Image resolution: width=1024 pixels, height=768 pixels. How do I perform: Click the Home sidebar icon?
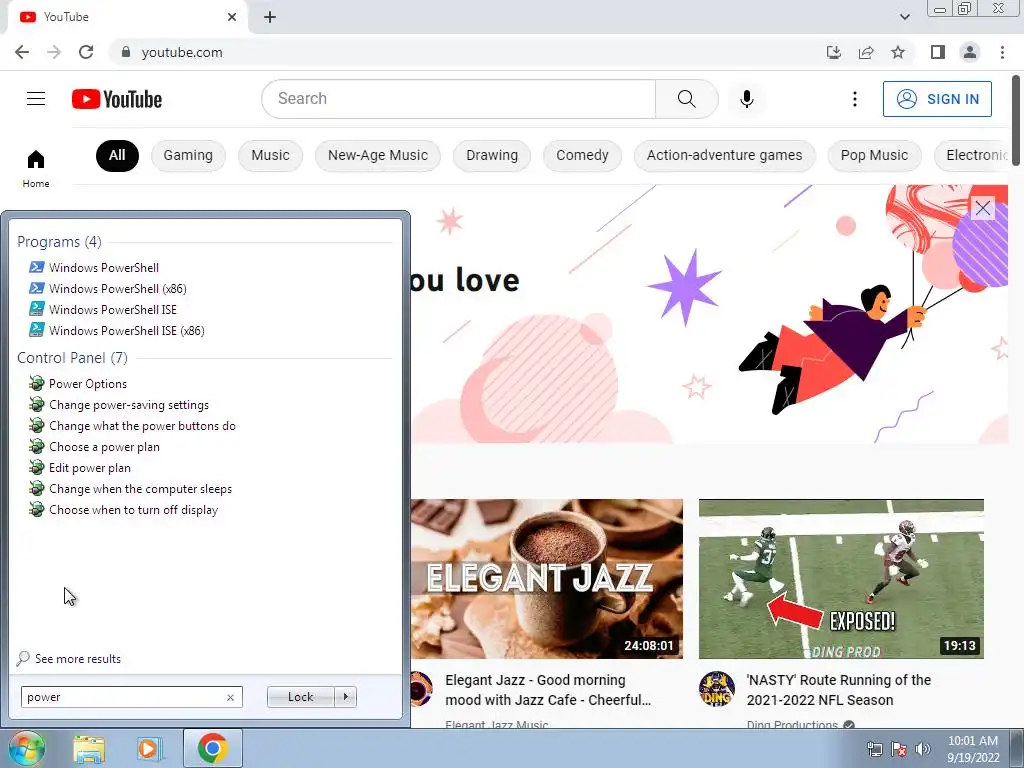[36, 168]
